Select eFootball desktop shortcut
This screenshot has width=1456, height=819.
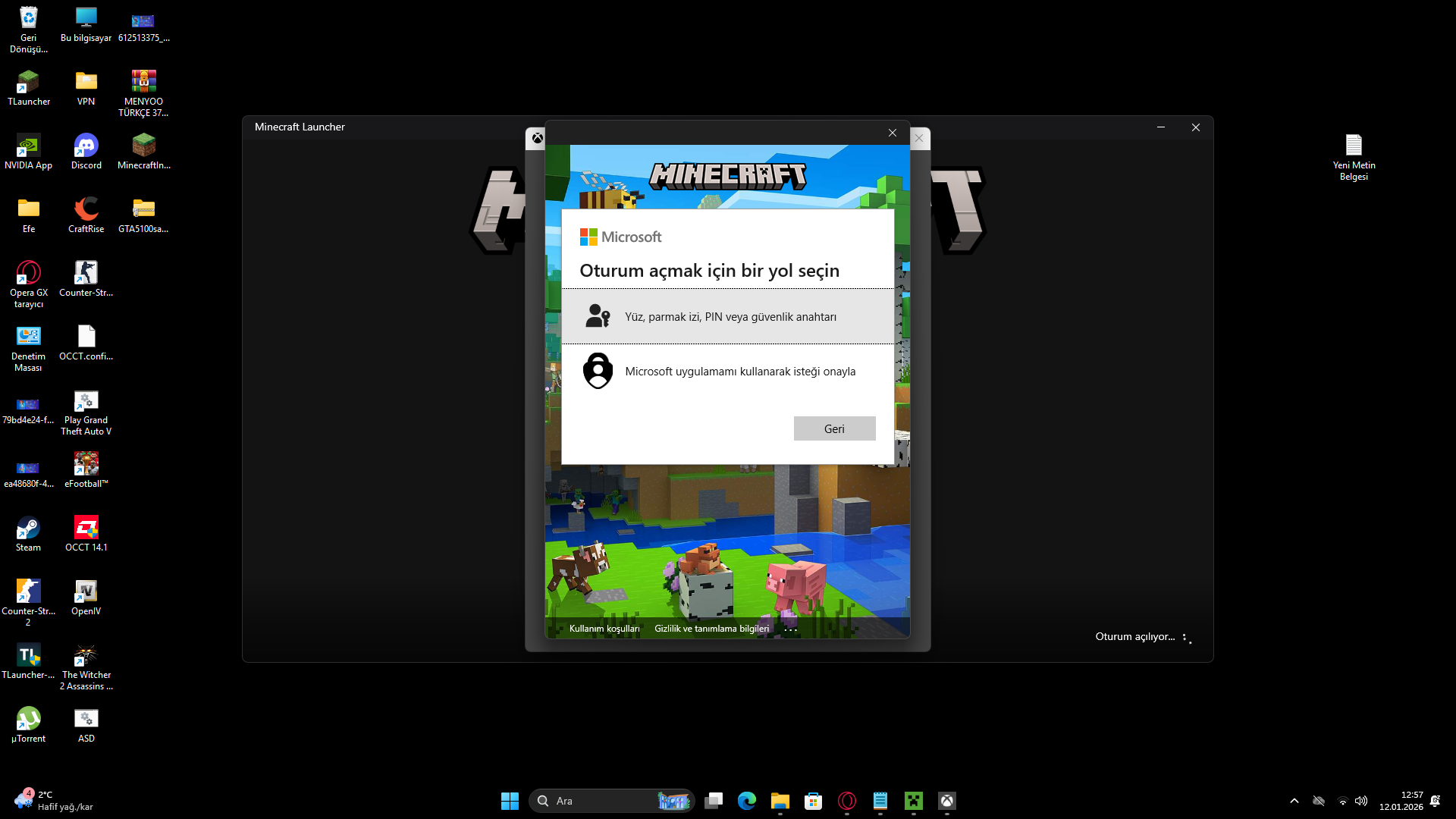pos(86,470)
